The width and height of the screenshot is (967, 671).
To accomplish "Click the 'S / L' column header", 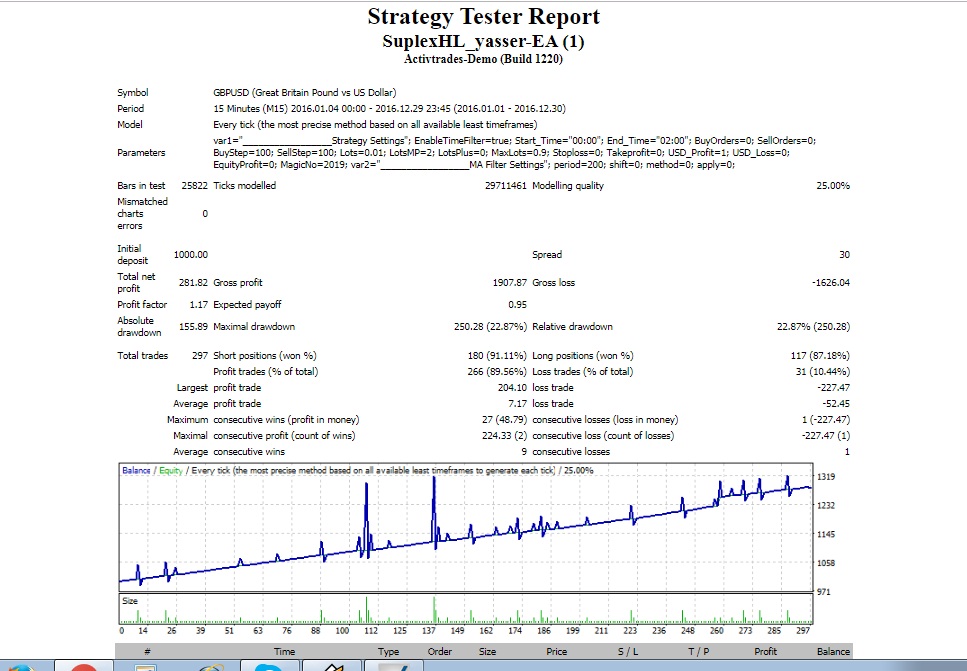I will pyautogui.click(x=628, y=651).
